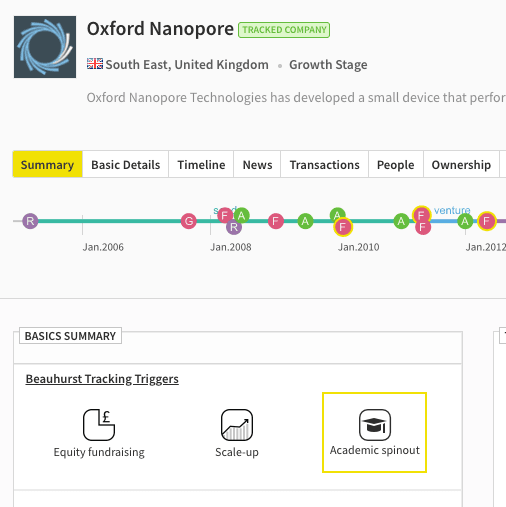Select yellow-ringed F marker beside venture label

pos(421,215)
